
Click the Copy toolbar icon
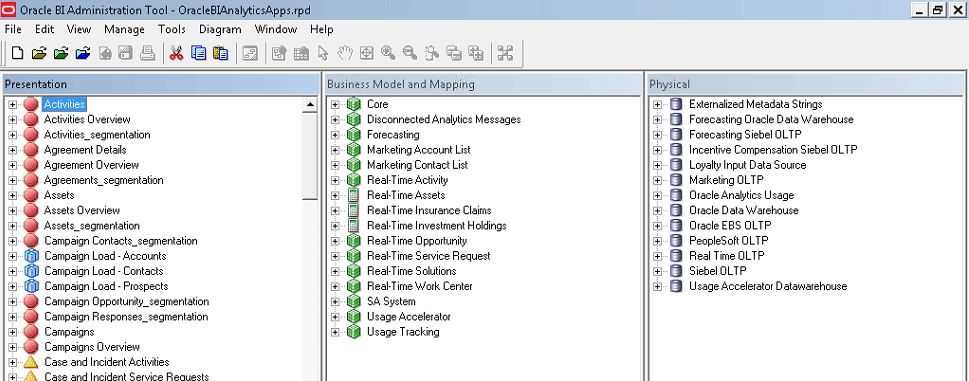[x=198, y=54]
